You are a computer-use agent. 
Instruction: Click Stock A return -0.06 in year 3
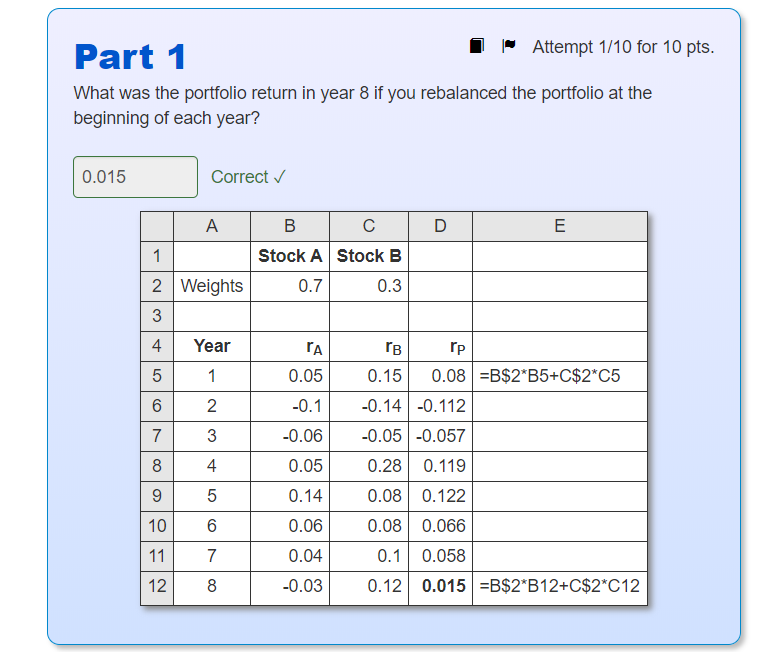click(x=290, y=436)
